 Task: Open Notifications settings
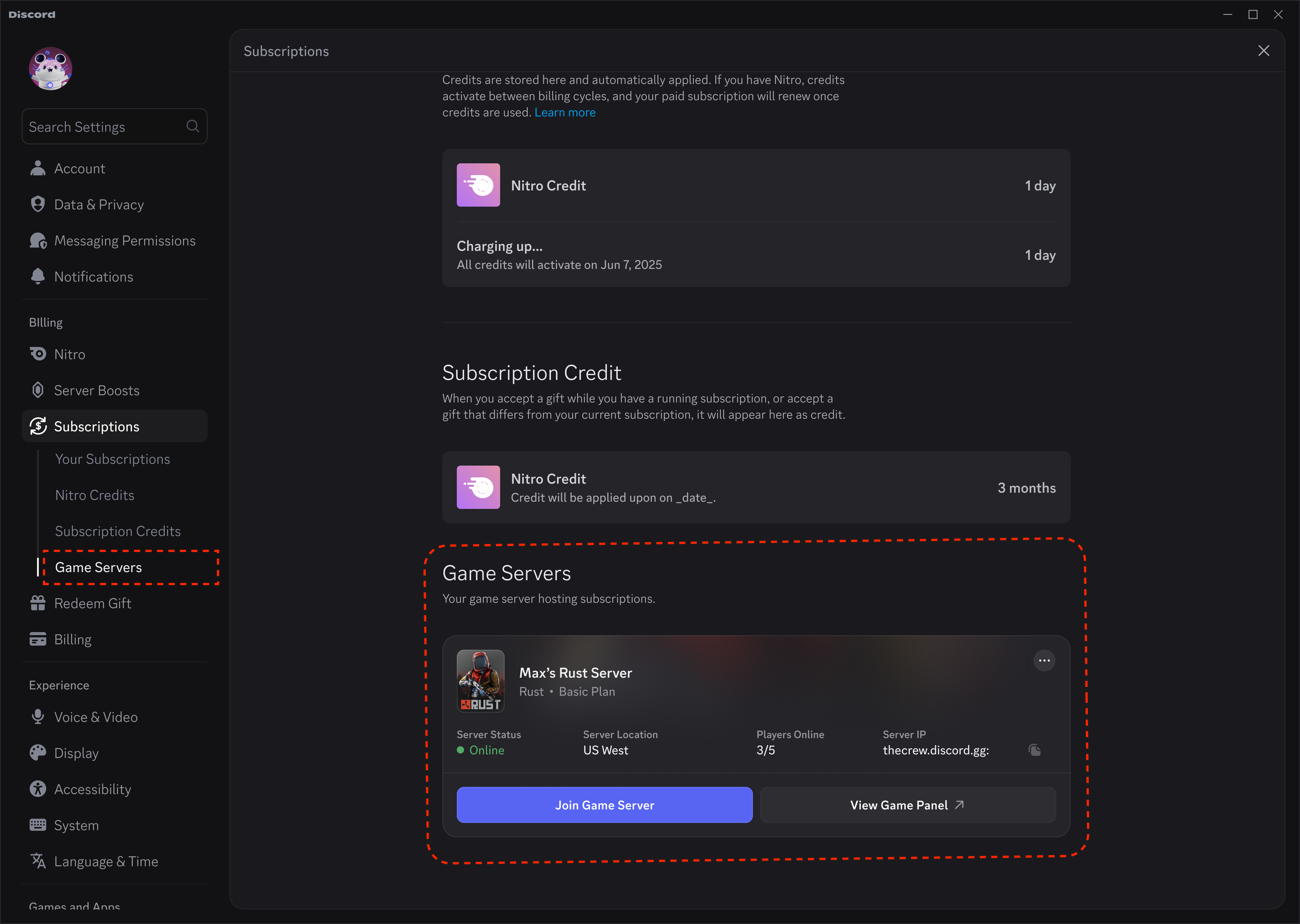click(x=114, y=277)
